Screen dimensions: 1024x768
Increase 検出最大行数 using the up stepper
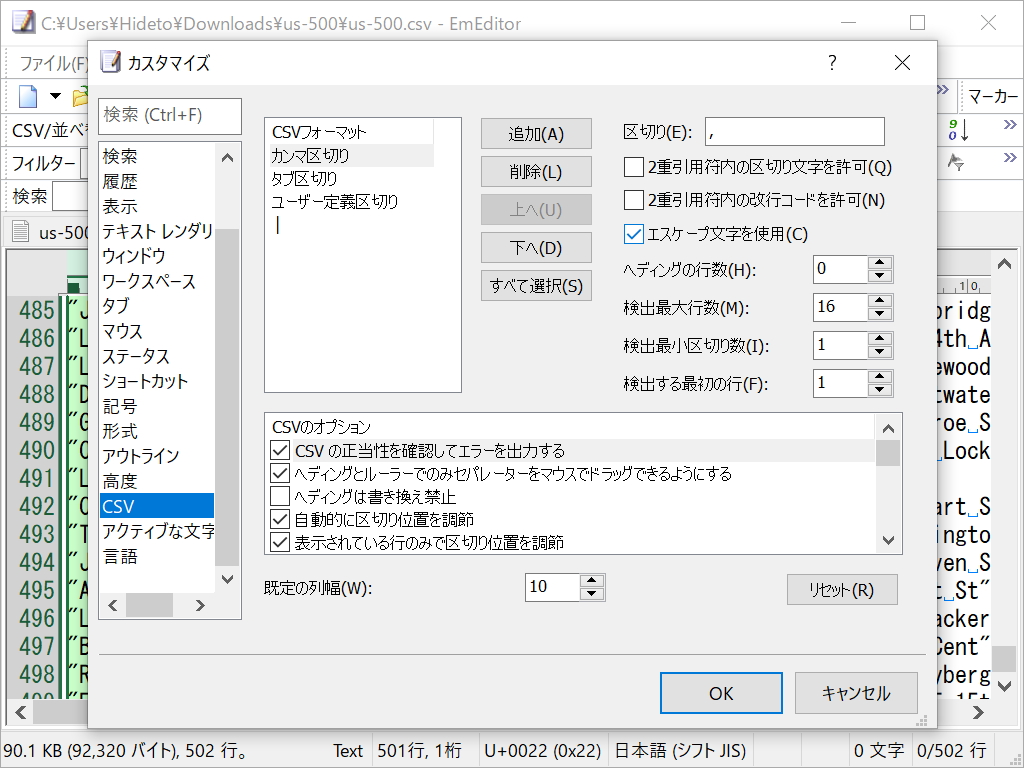pyautogui.click(x=879, y=301)
